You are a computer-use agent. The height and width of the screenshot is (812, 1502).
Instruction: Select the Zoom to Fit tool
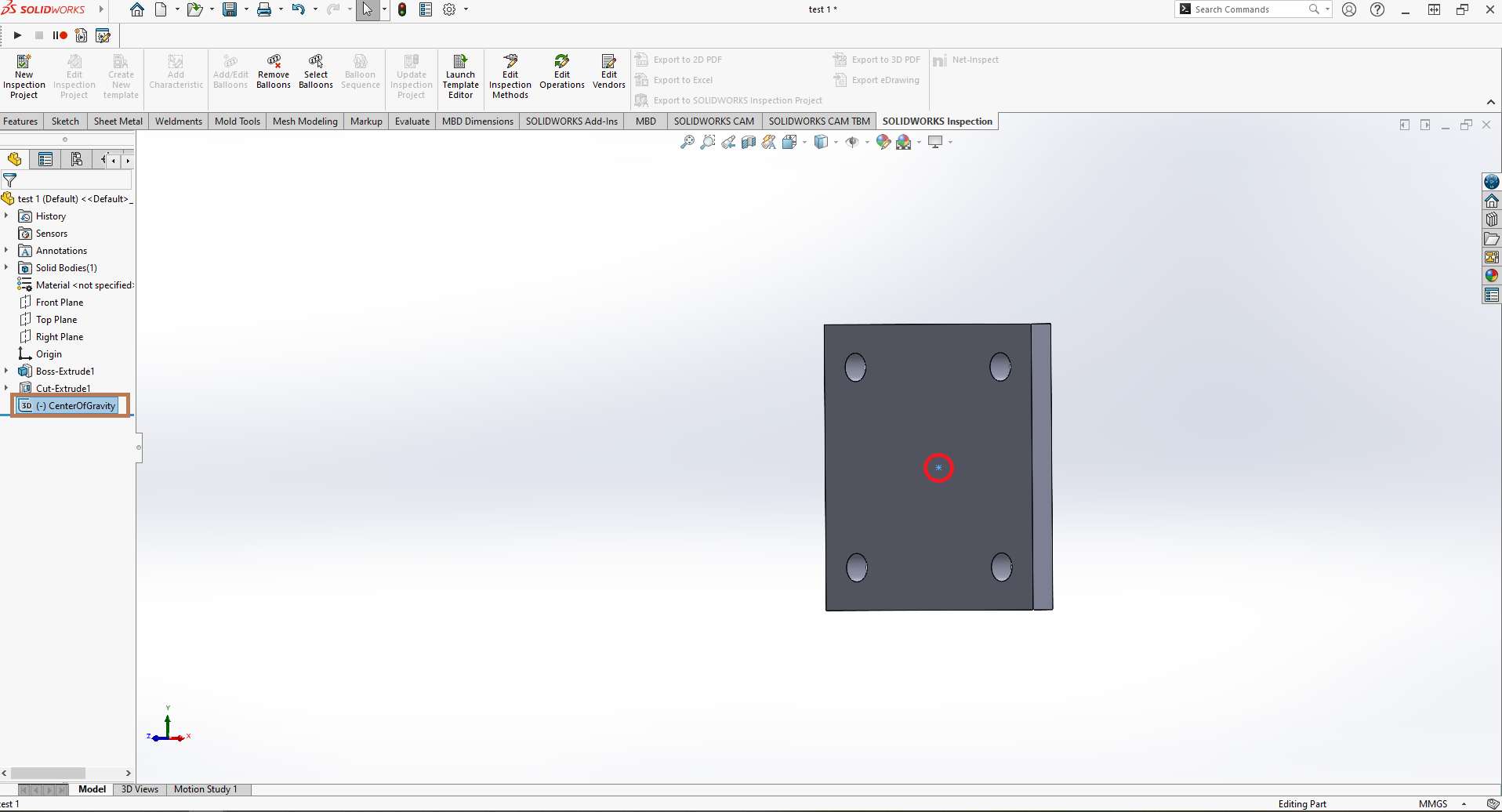[x=688, y=142]
